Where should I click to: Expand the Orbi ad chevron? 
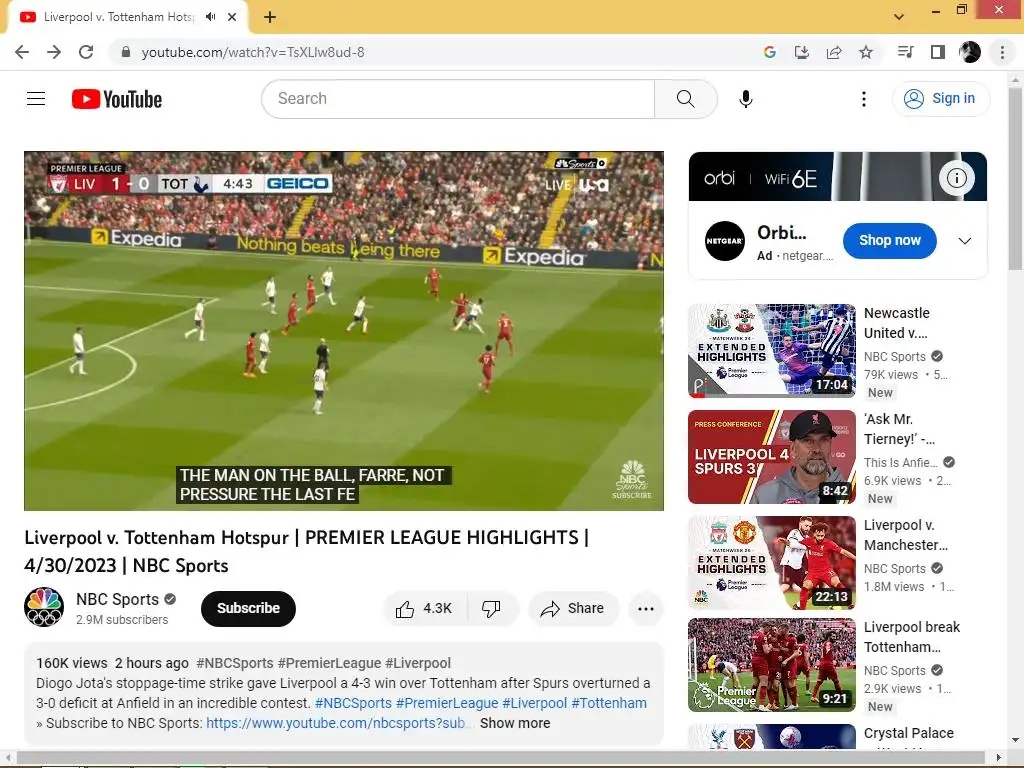click(965, 241)
